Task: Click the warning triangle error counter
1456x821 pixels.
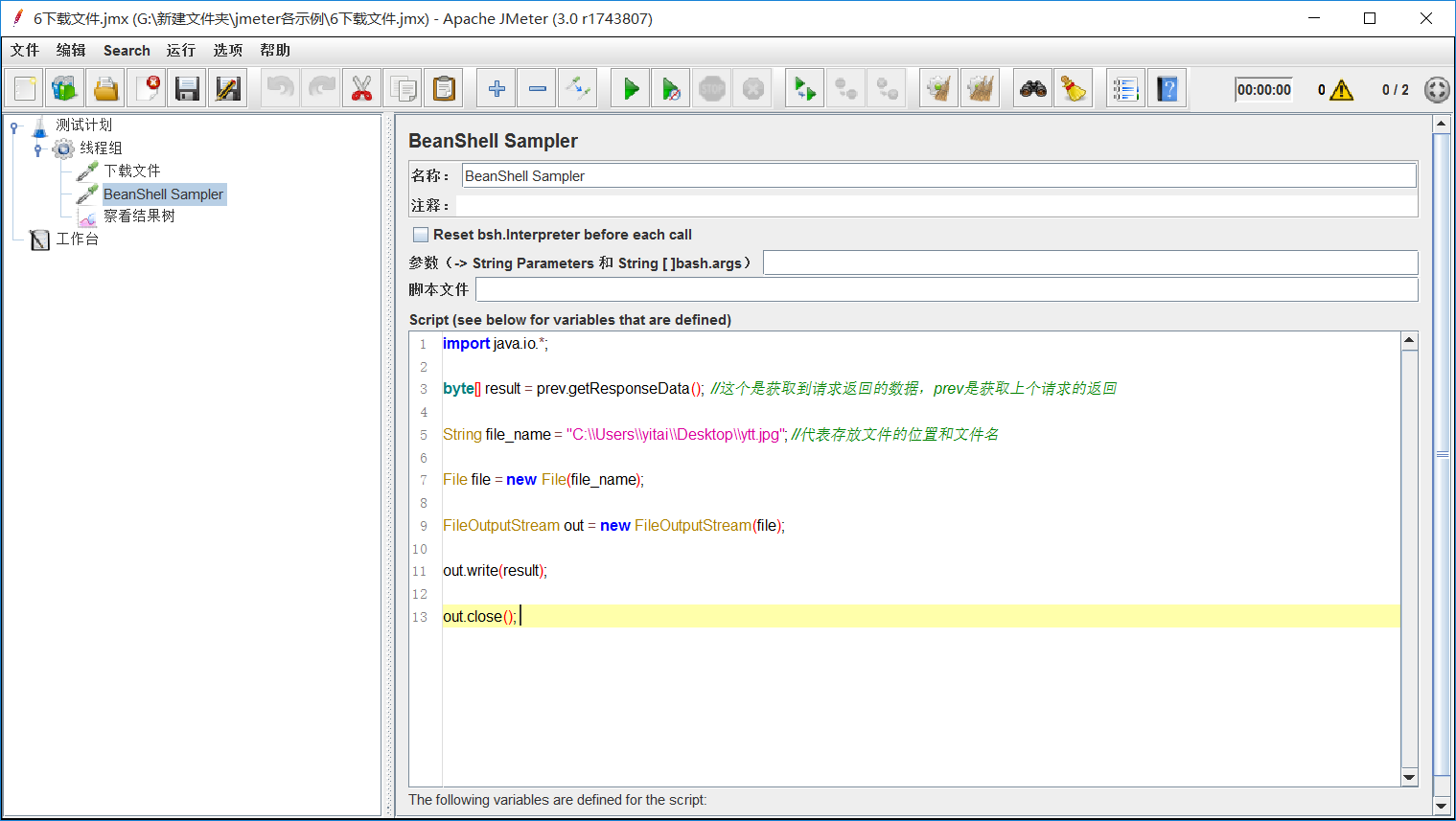Action: click(1342, 90)
